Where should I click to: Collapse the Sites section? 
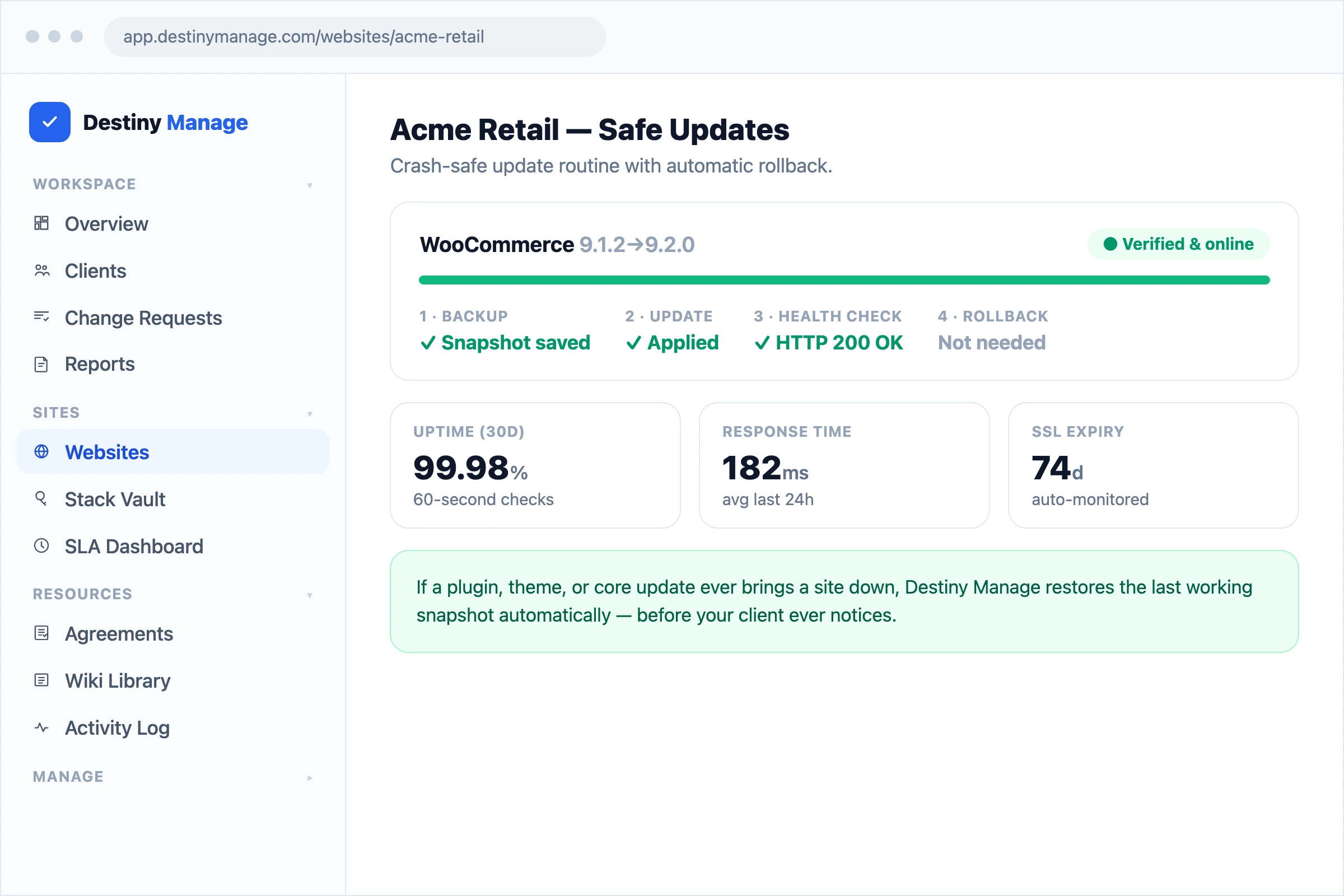[x=310, y=414]
